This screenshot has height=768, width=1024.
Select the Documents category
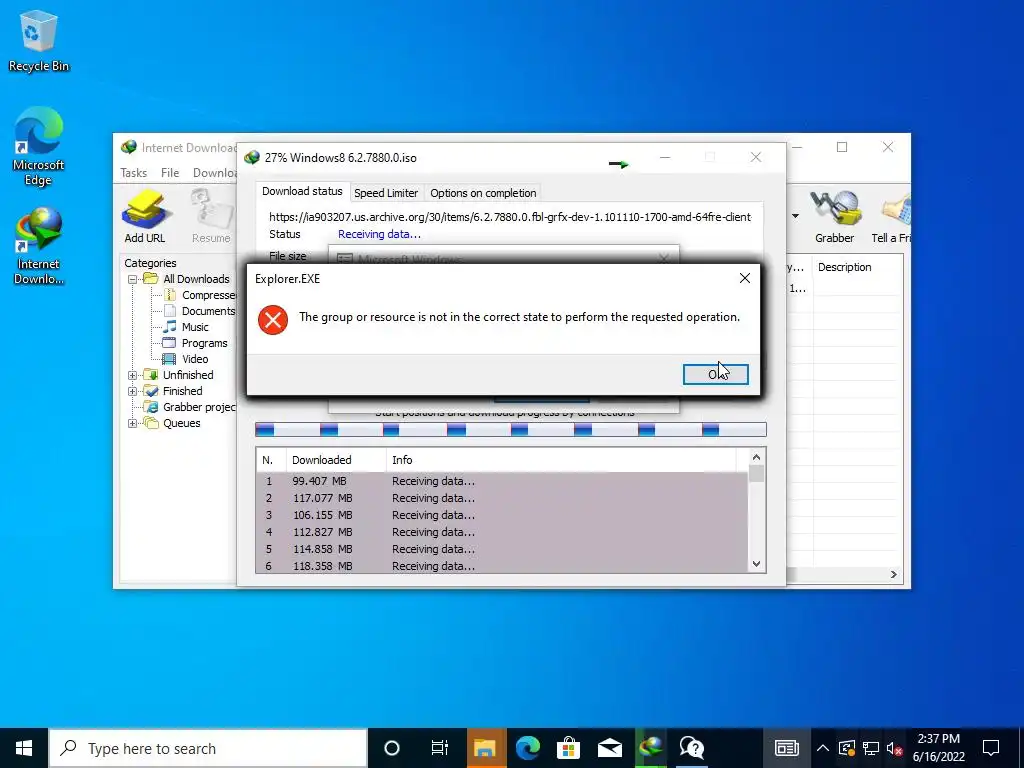click(x=208, y=311)
